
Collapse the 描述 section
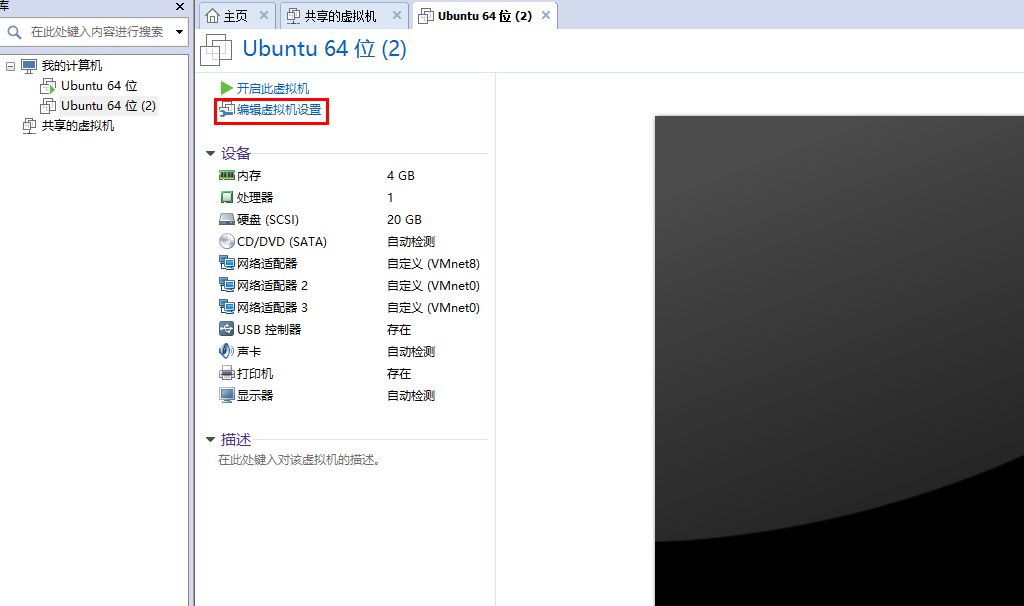(x=210, y=439)
